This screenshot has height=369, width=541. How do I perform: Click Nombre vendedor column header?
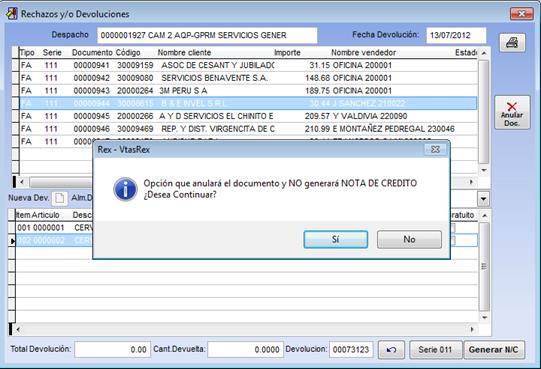click(363, 53)
